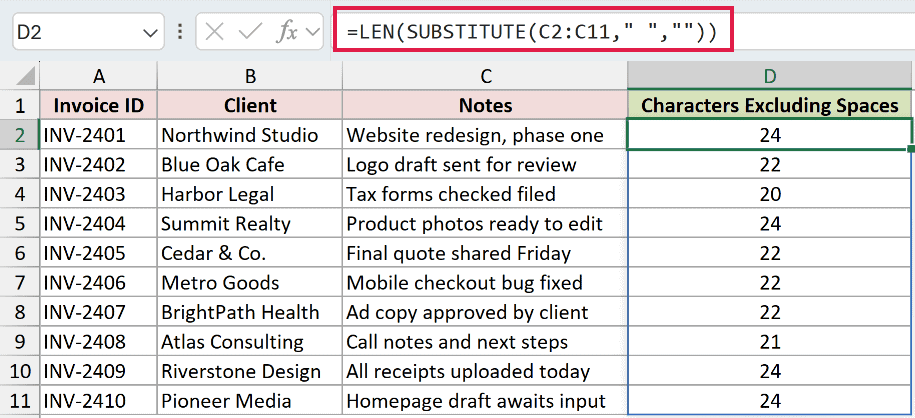This screenshot has width=915, height=418.
Task: Select cell INV-2406
Action: click(x=99, y=283)
